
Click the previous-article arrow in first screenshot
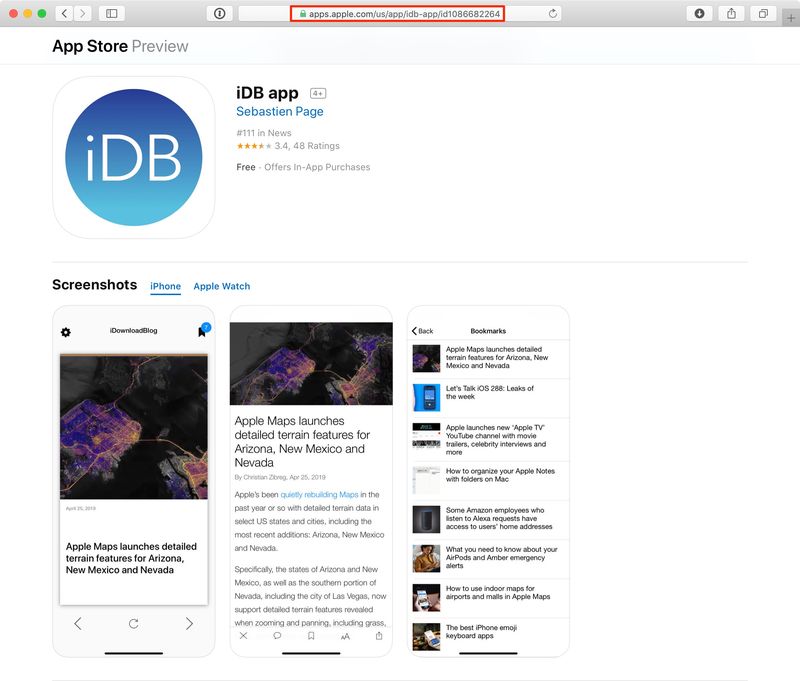click(x=78, y=623)
